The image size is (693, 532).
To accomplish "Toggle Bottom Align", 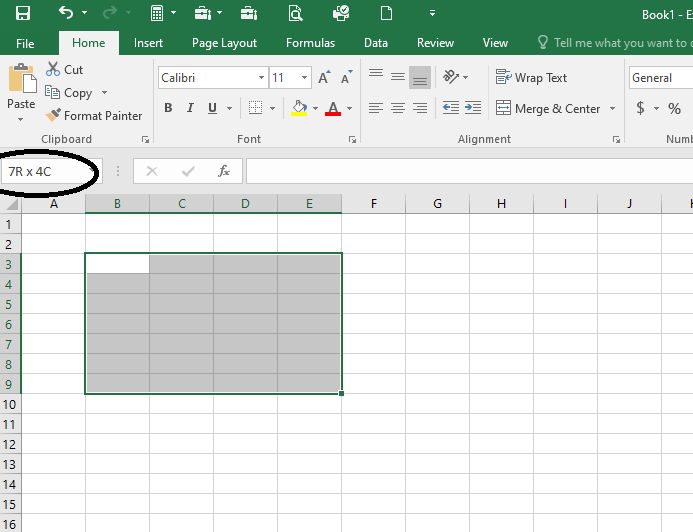I will pyautogui.click(x=420, y=77).
